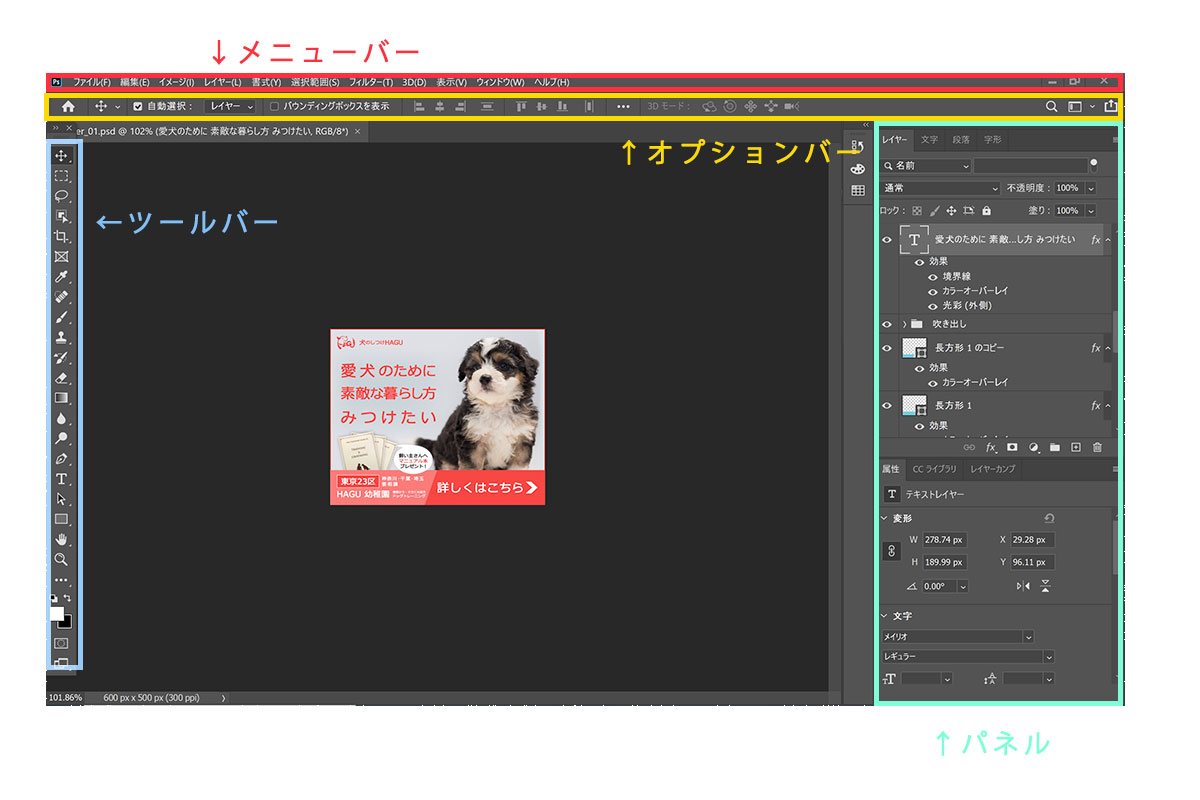Screen dimensions: 1200x800
Task: Click the Share icon in options bar
Action: pyautogui.click(x=1110, y=106)
